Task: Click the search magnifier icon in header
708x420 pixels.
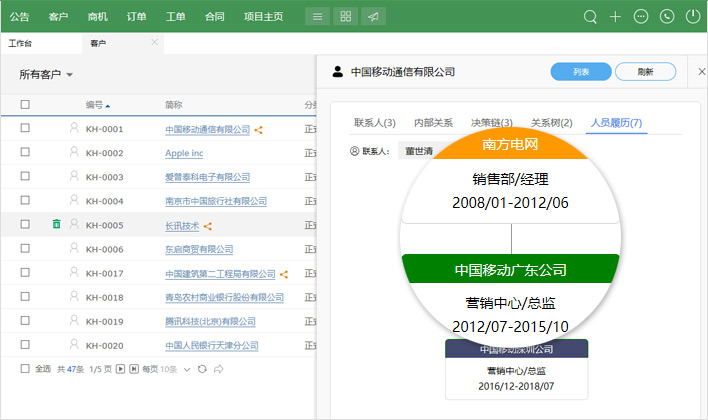Action: coord(590,17)
